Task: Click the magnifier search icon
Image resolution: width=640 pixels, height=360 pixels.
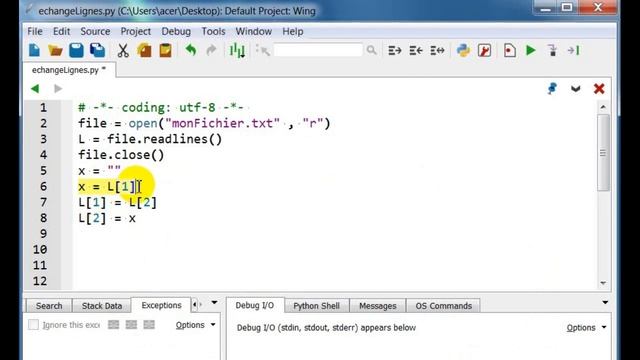Action: coord(371,50)
